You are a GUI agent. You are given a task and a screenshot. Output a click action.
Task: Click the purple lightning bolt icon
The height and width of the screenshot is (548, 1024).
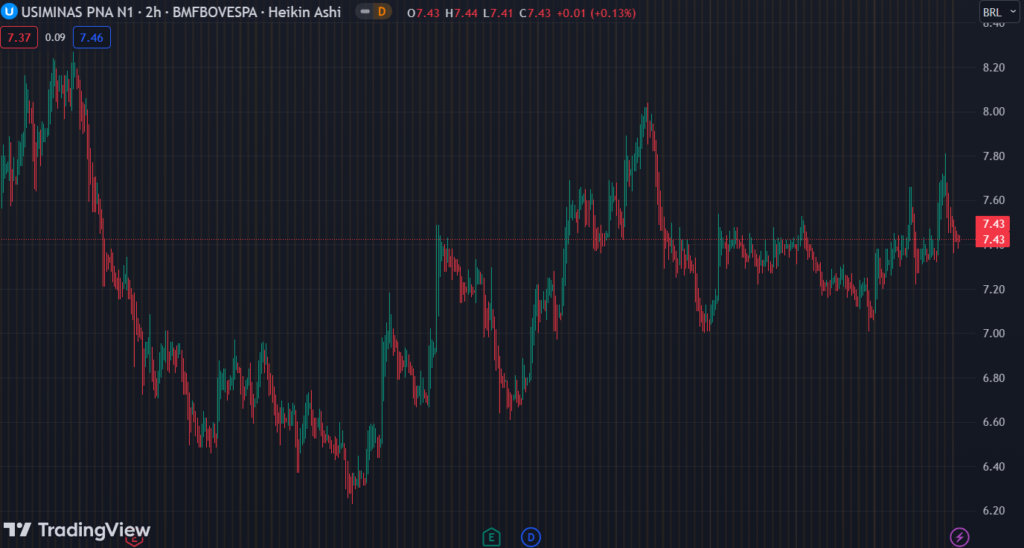959,538
